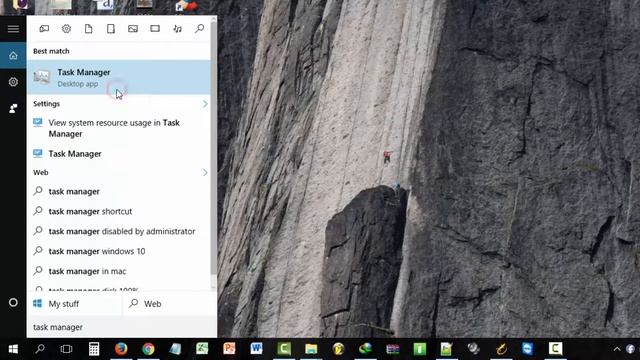Filter search results by Photos
Screen dimensions: 640x360
tap(133, 29)
